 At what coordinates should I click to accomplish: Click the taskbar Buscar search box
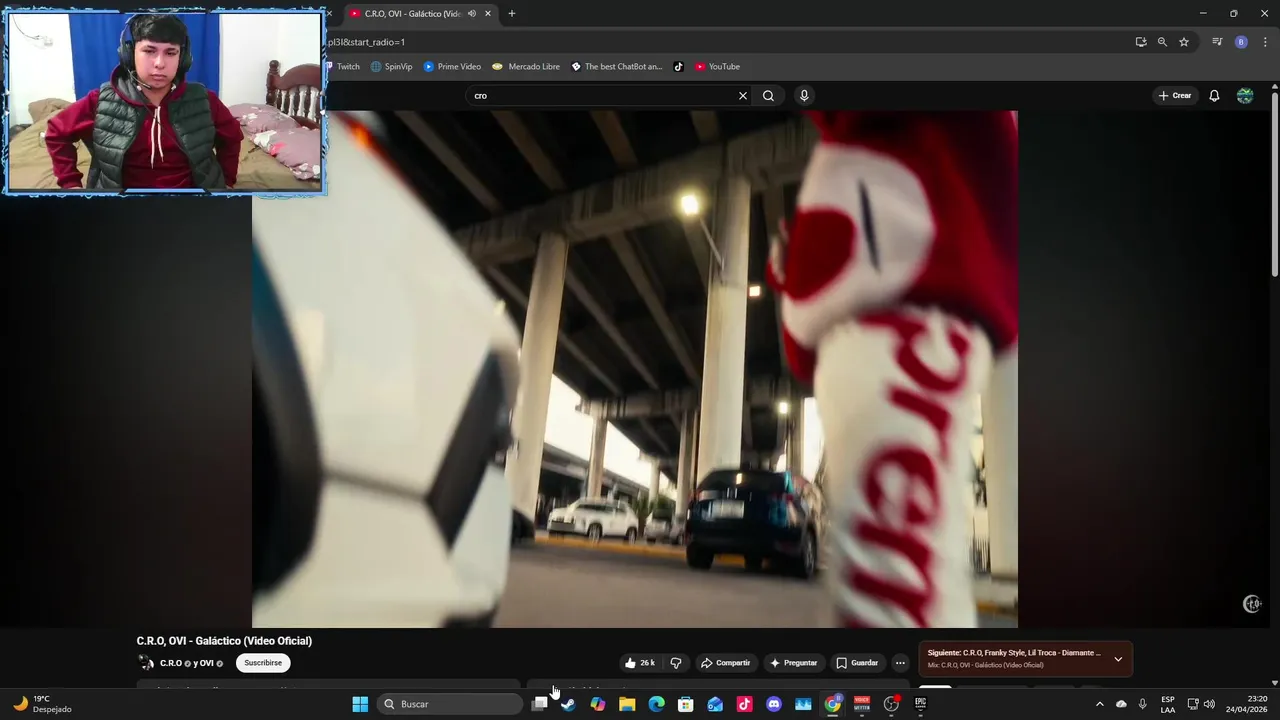tap(450, 704)
